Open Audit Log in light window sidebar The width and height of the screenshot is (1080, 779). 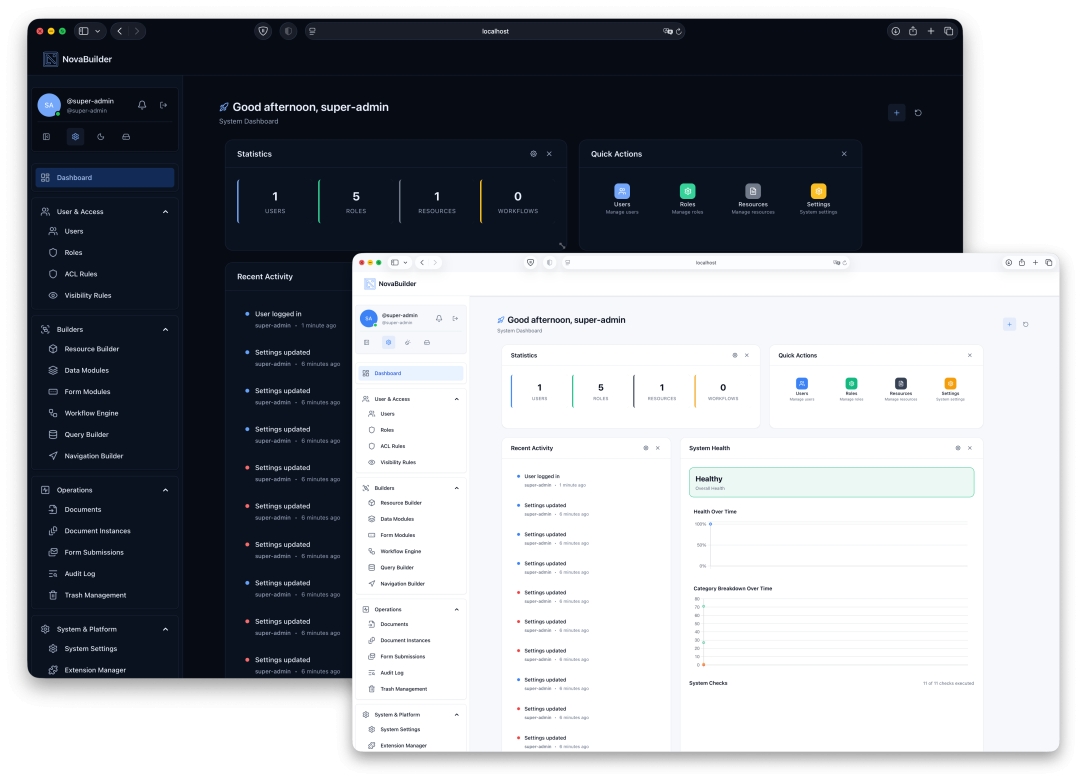(x=392, y=673)
